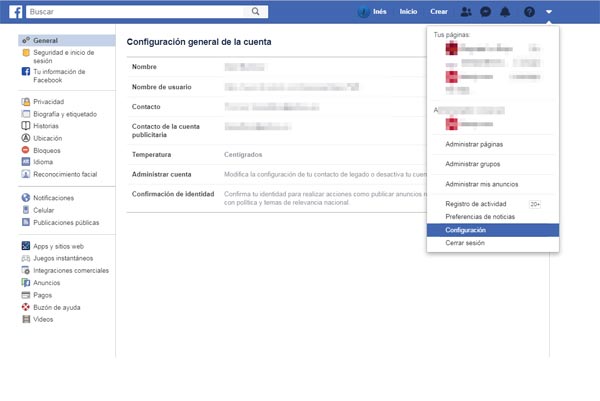Open the Messenger icon

pos(486,12)
